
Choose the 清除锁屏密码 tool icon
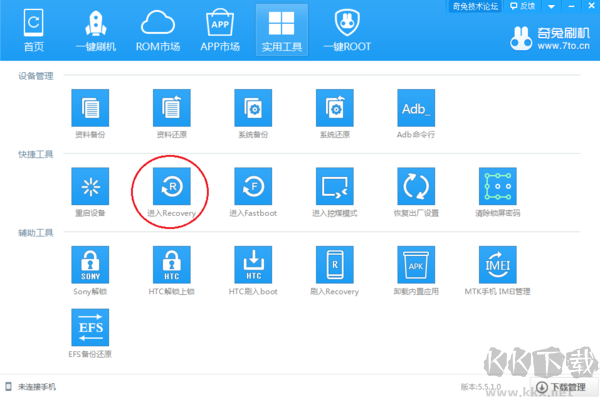[x=497, y=186]
